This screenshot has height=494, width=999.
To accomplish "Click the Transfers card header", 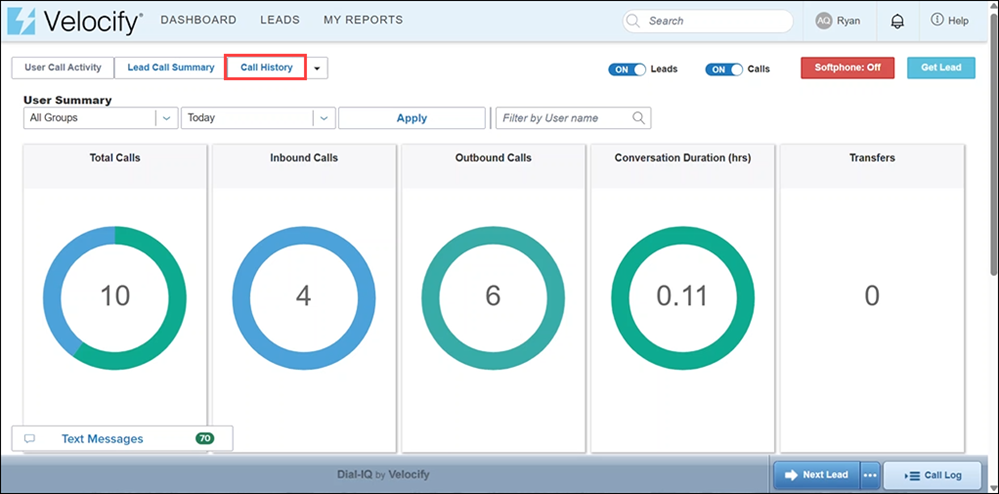I will point(872,166).
